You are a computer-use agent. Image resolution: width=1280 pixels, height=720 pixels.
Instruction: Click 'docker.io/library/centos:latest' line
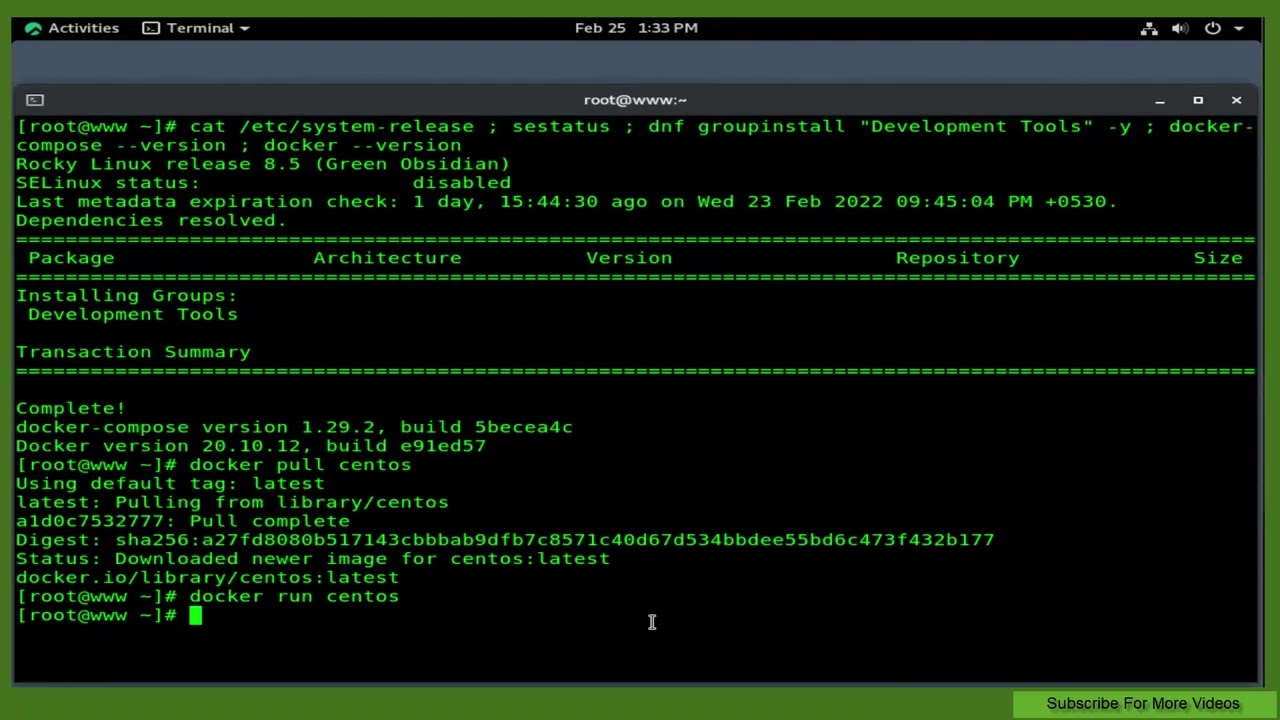pos(207,578)
